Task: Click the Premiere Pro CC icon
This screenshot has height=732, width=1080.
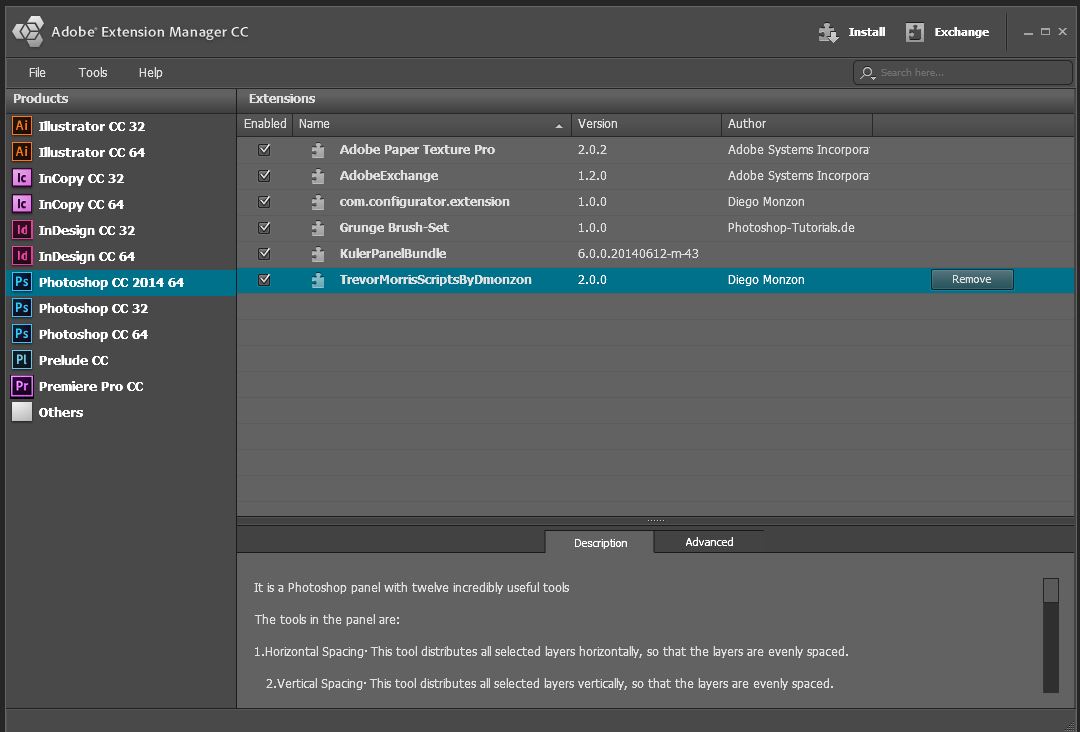Action: (21, 386)
